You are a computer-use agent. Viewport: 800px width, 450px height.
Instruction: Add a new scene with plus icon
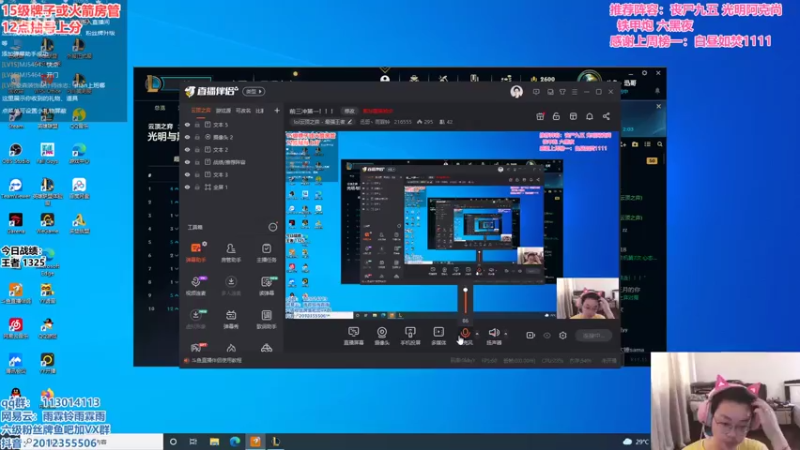[277, 110]
